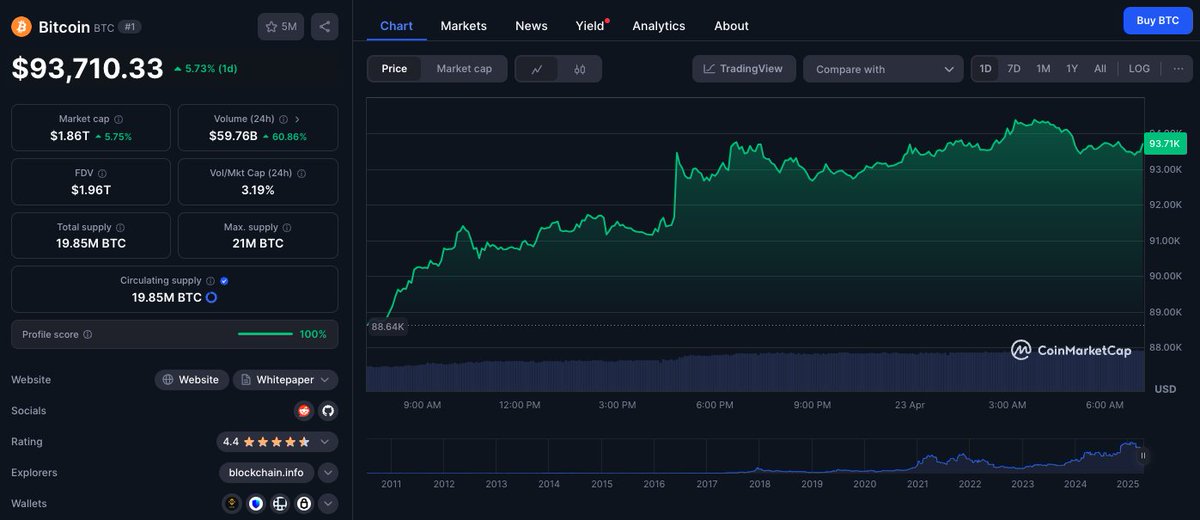Expand the Rating 4.4 dropdown
1200x520 pixels.
pos(277,441)
